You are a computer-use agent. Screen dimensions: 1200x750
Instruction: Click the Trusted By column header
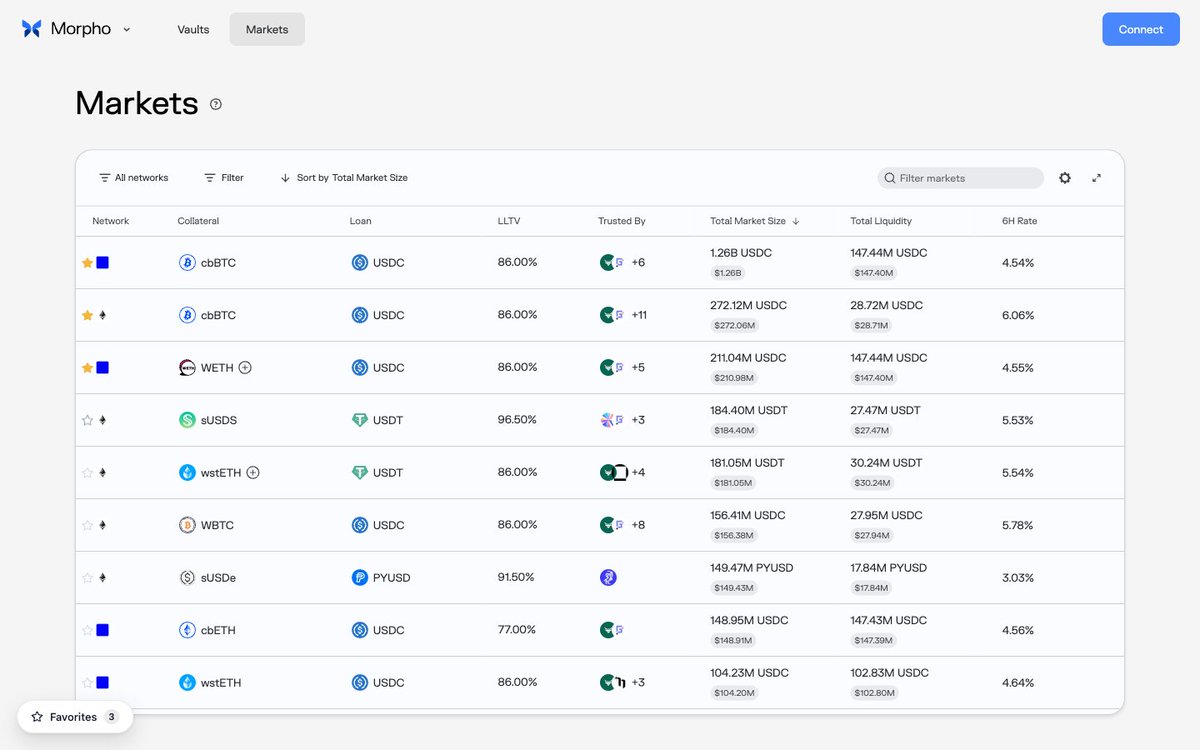pyautogui.click(x=622, y=221)
